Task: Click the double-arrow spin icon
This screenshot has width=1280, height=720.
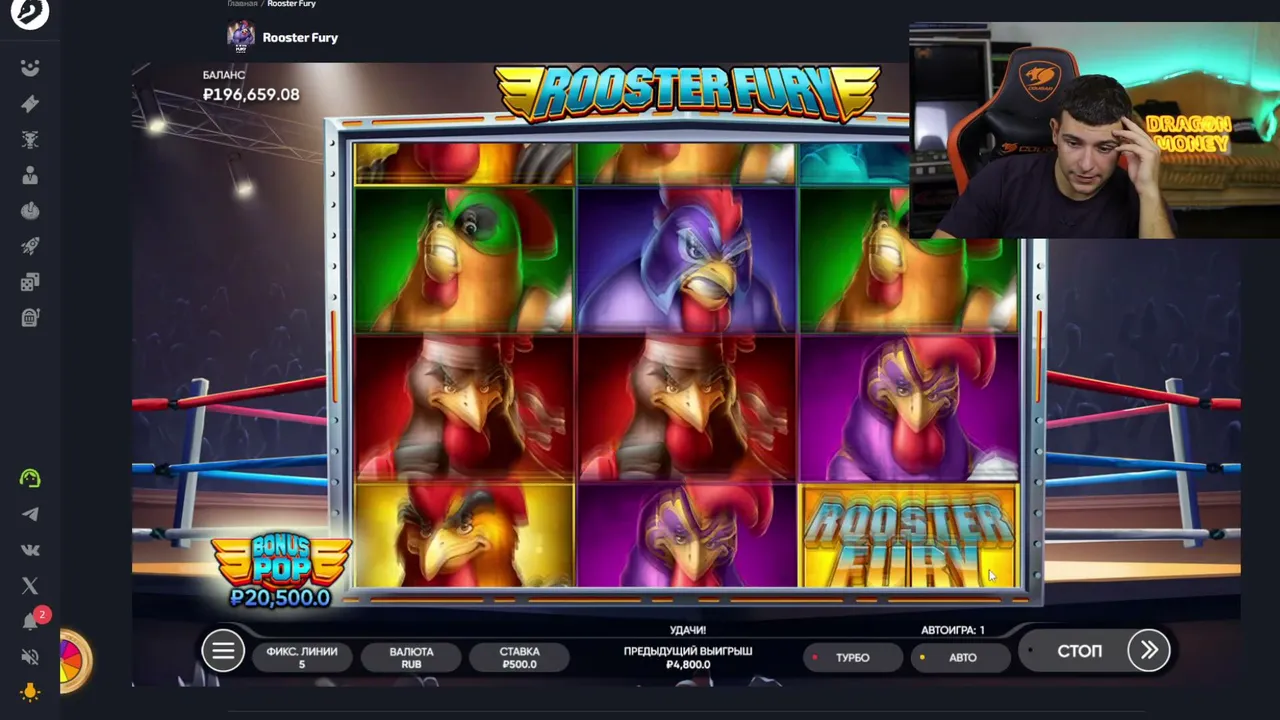Action: click(x=1149, y=651)
